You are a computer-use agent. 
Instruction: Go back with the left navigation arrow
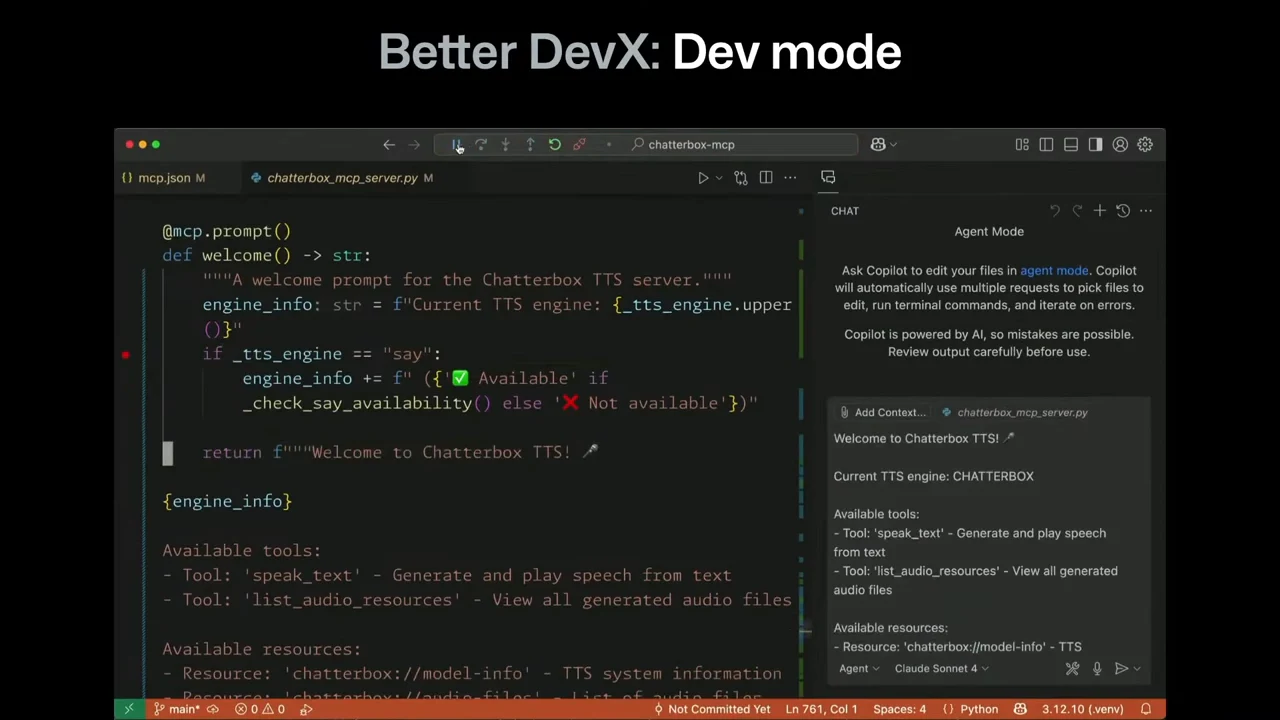[389, 145]
